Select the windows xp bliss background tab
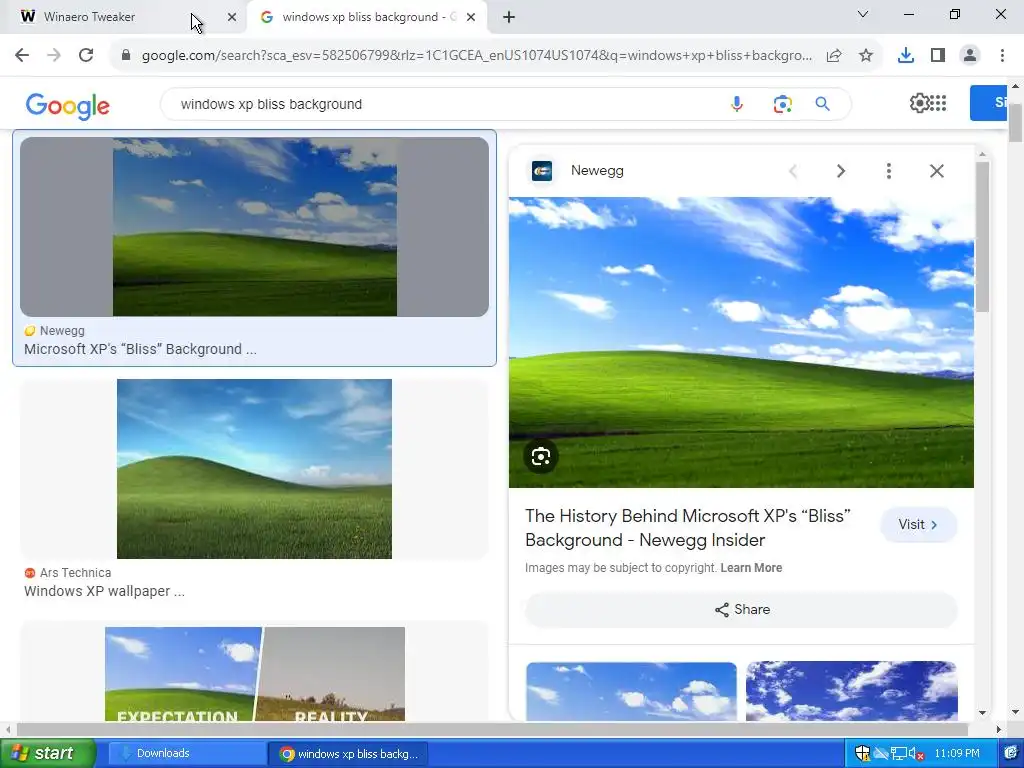The height and width of the screenshot is (768, 1024). click(x=366, y=17)
